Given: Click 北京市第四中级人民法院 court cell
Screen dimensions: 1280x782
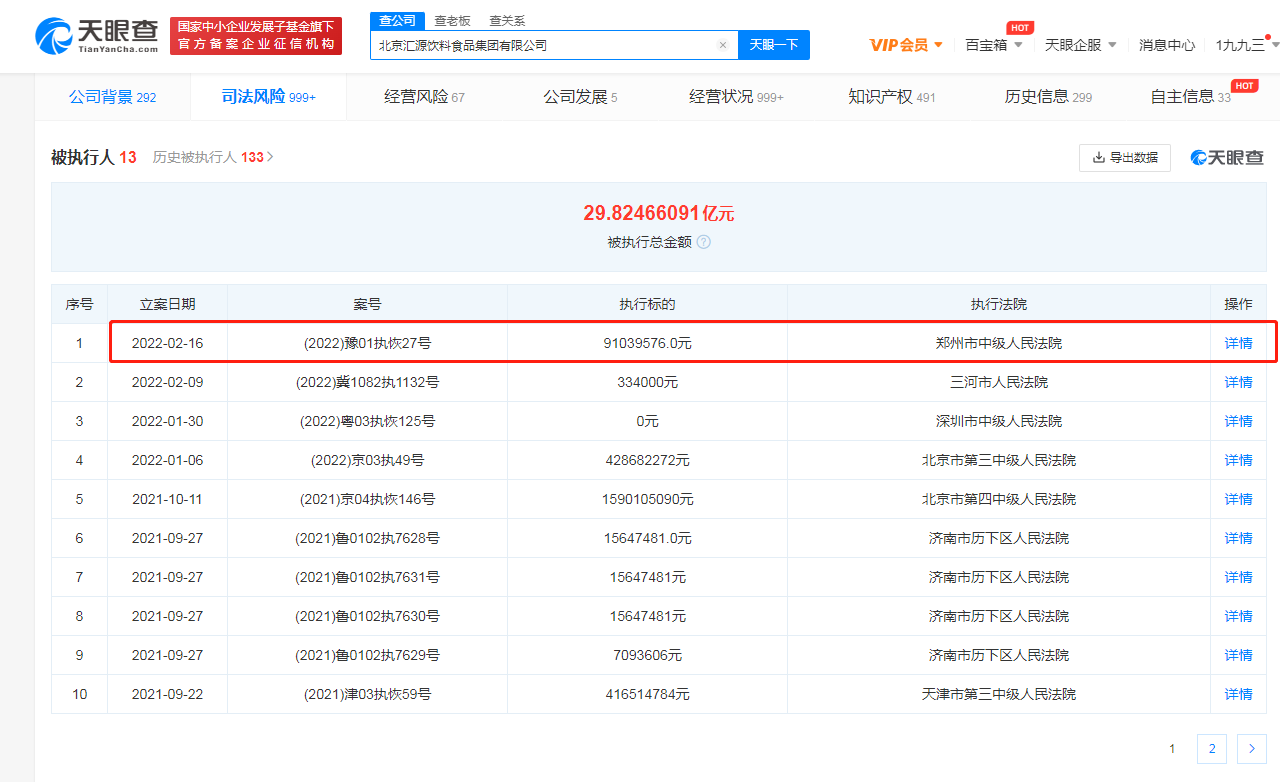Looking at the screenshot, I should click(x=998, y=499).
